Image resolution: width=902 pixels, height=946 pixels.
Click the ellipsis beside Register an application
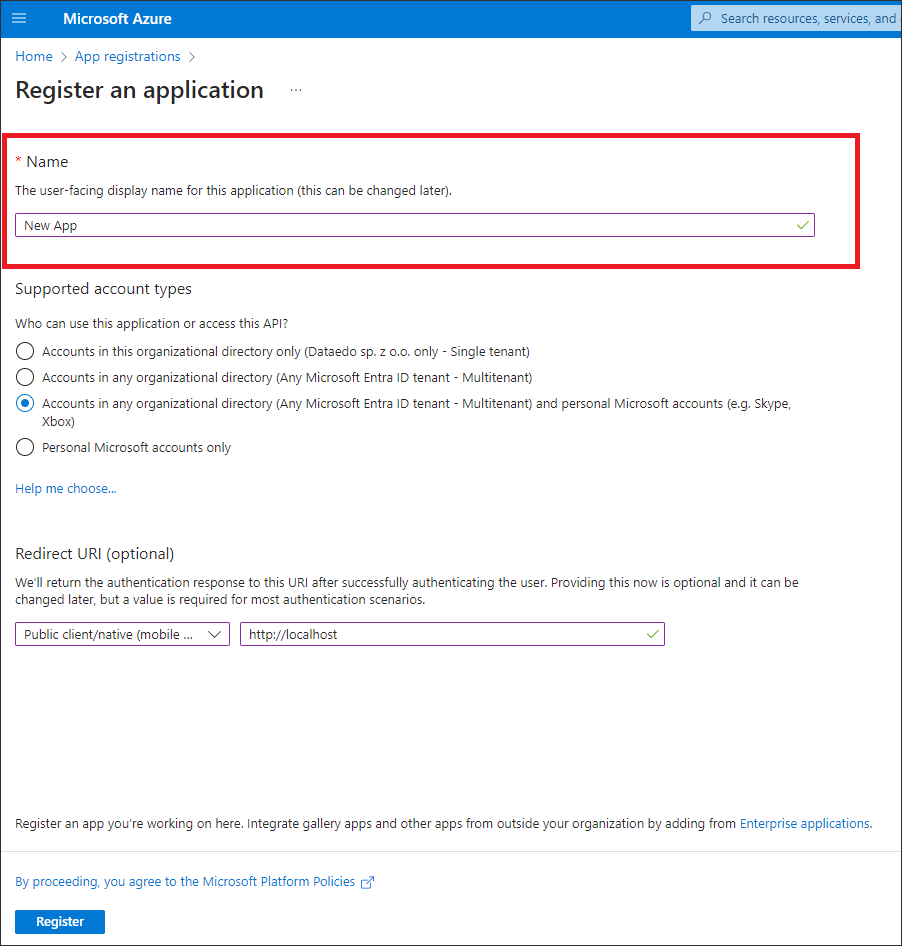click(296, 90)
